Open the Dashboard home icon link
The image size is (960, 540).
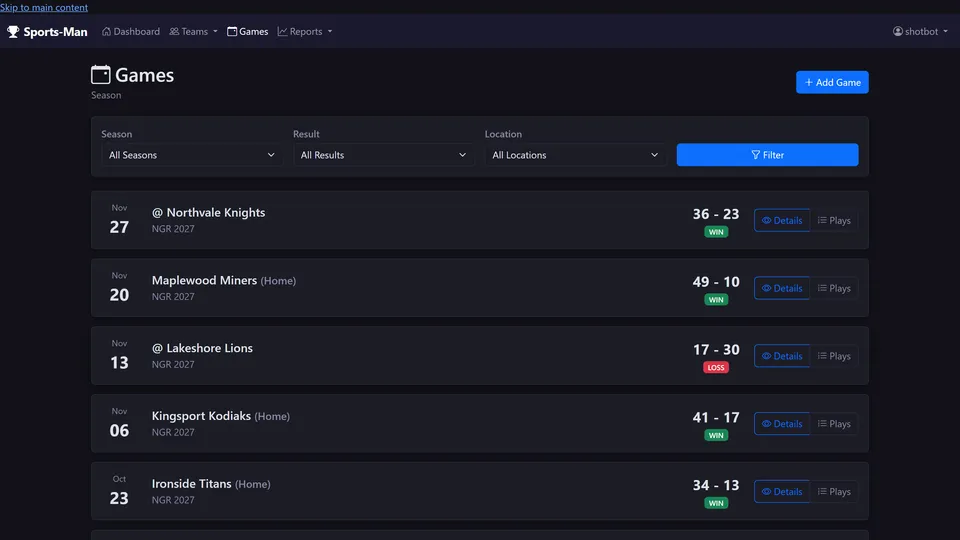coord(107,31)
